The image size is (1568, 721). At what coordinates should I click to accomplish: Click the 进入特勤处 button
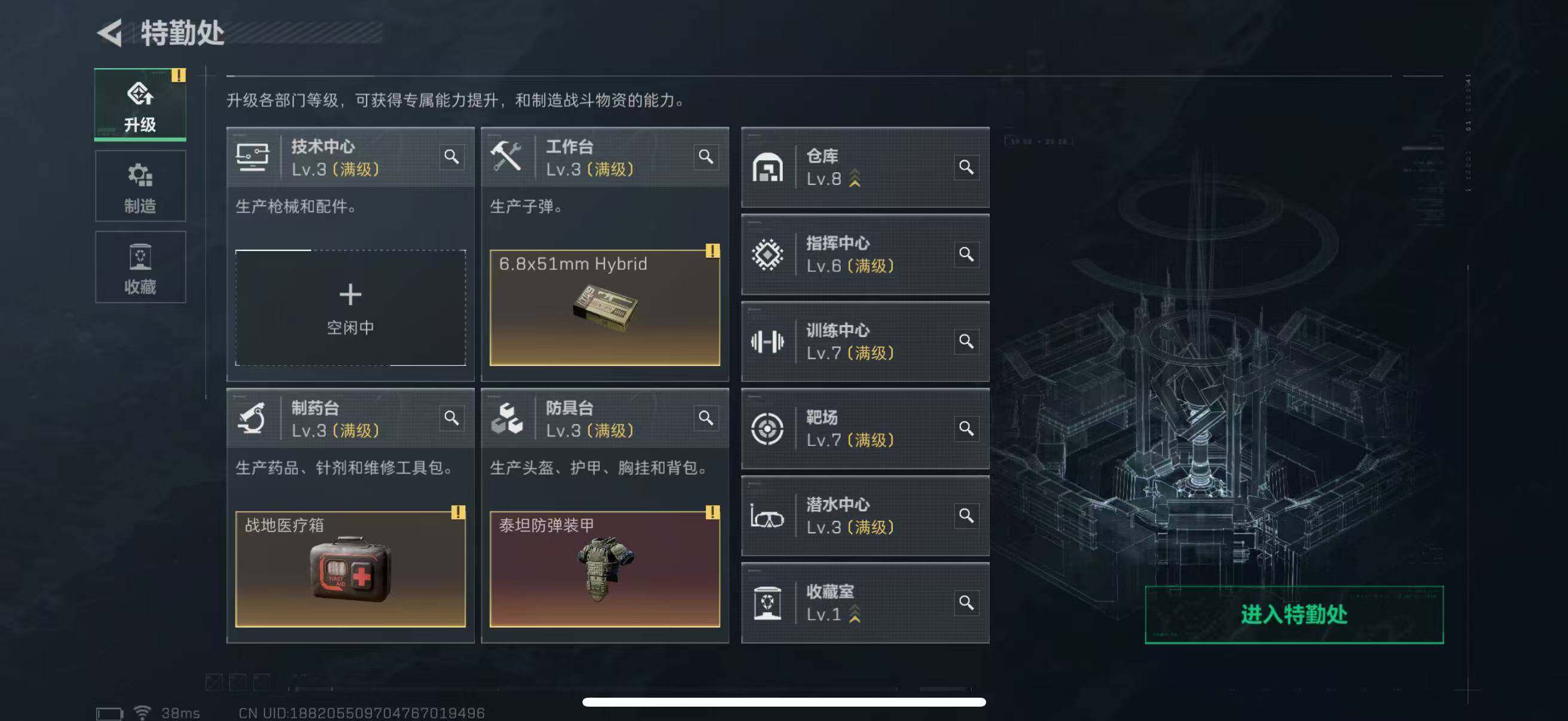[x=1294, y=615]
